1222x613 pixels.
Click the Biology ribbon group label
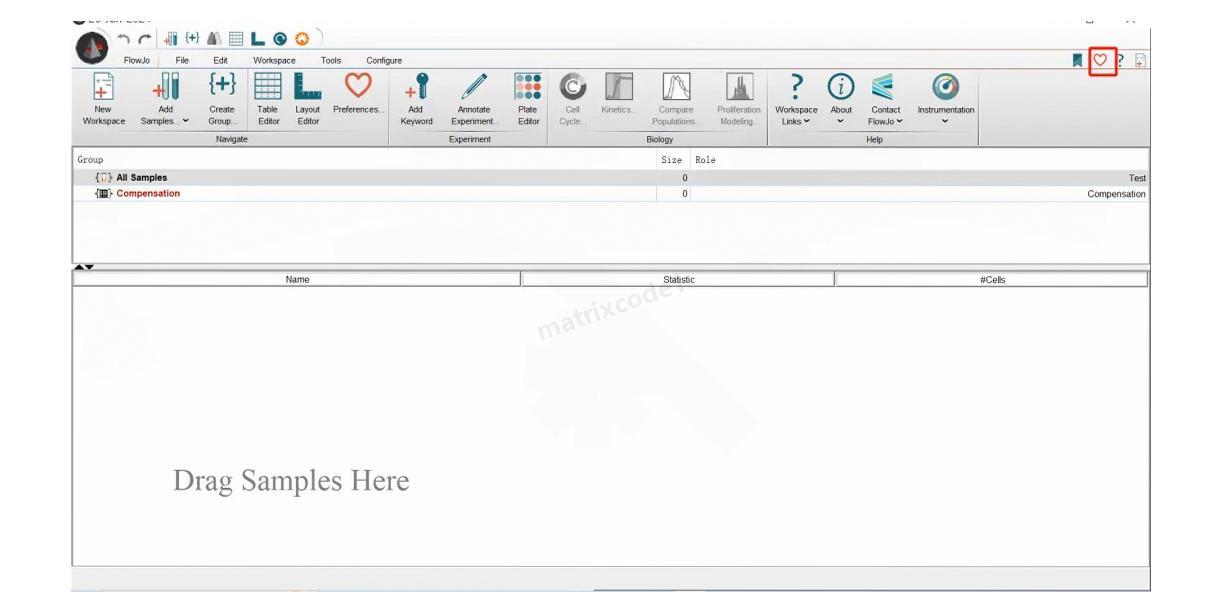659,139
